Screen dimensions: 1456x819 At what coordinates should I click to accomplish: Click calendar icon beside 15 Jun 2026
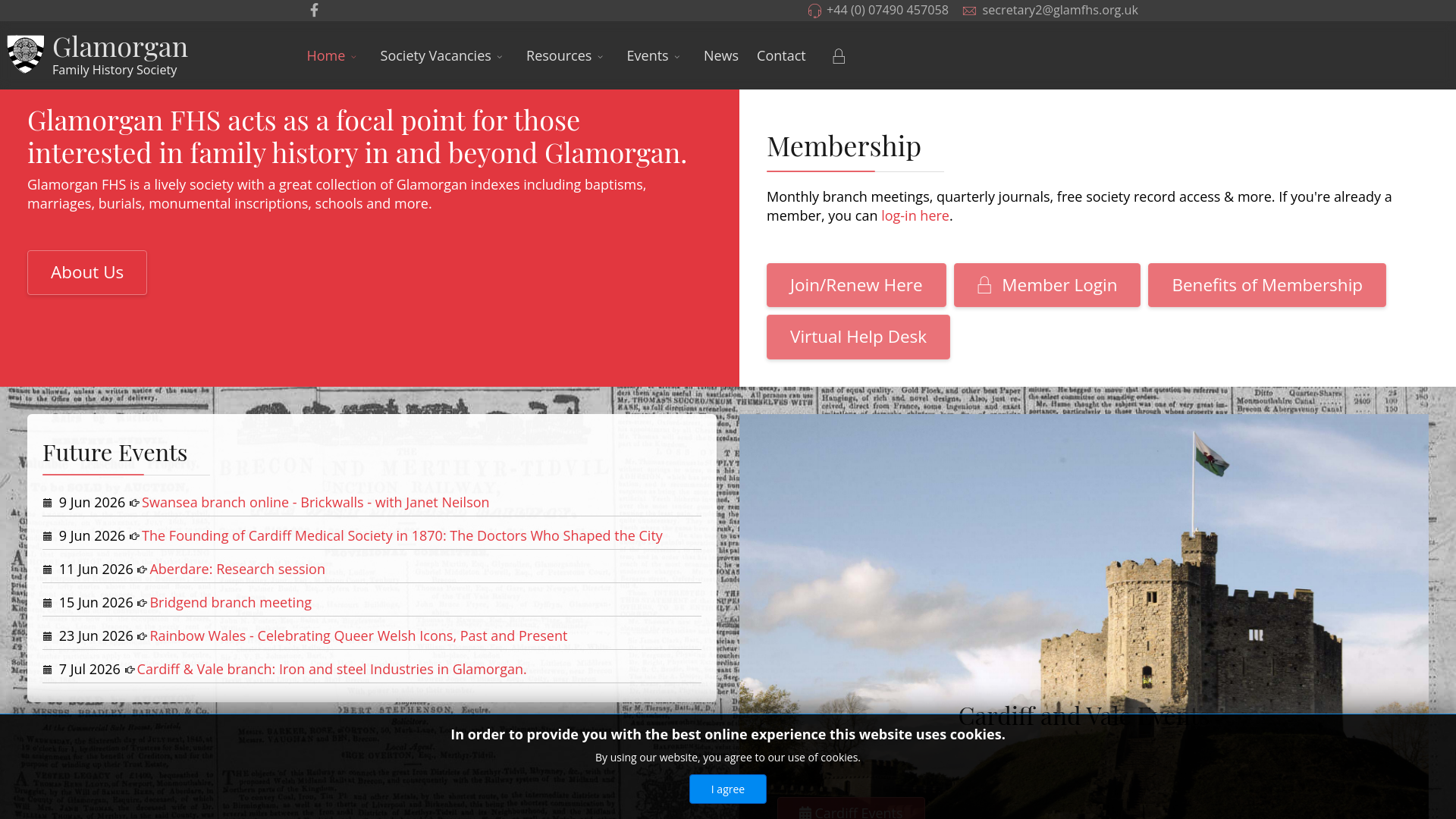[47, 603]
